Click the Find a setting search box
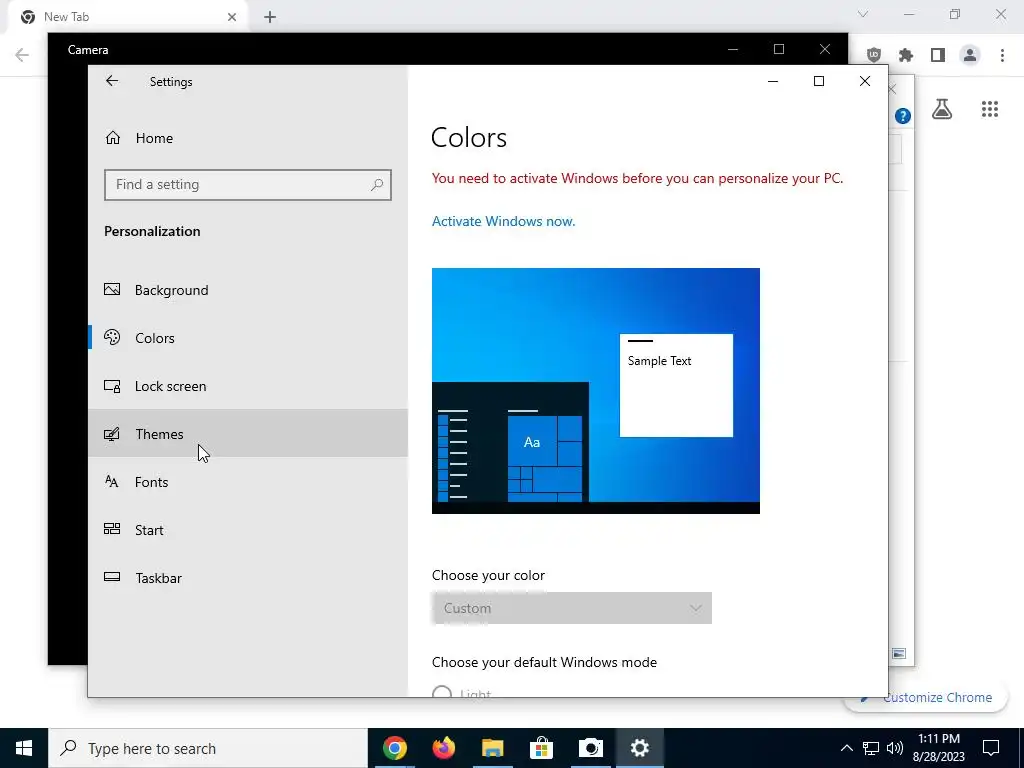The height and width of the screenshot is (768, 1024). click(x=248, y=185)
